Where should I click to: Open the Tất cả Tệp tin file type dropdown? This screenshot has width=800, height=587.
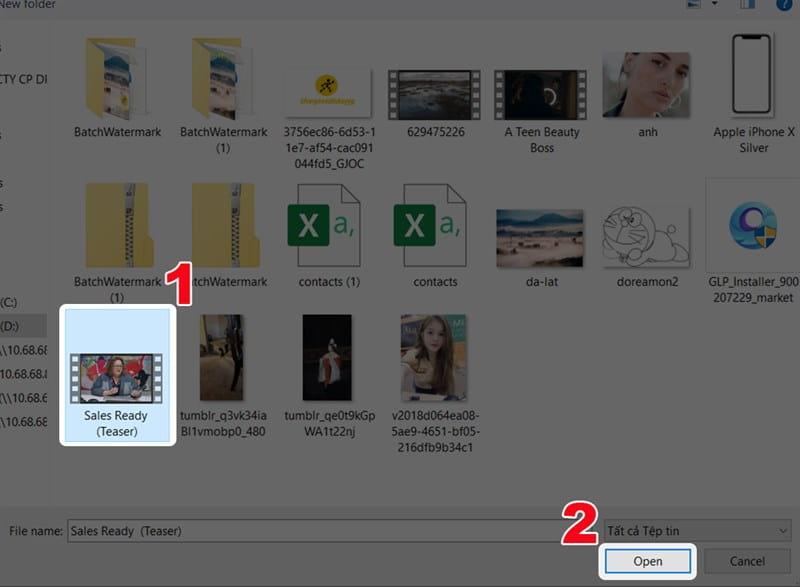tap(697, 531)
